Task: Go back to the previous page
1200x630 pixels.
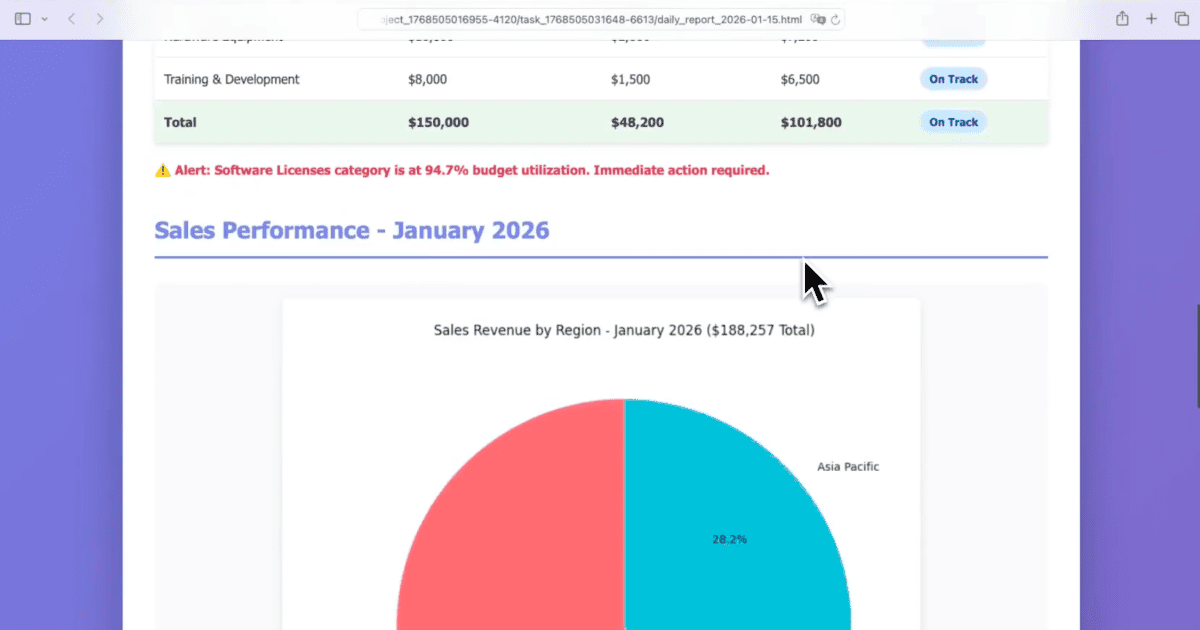Action: [71, 19]
